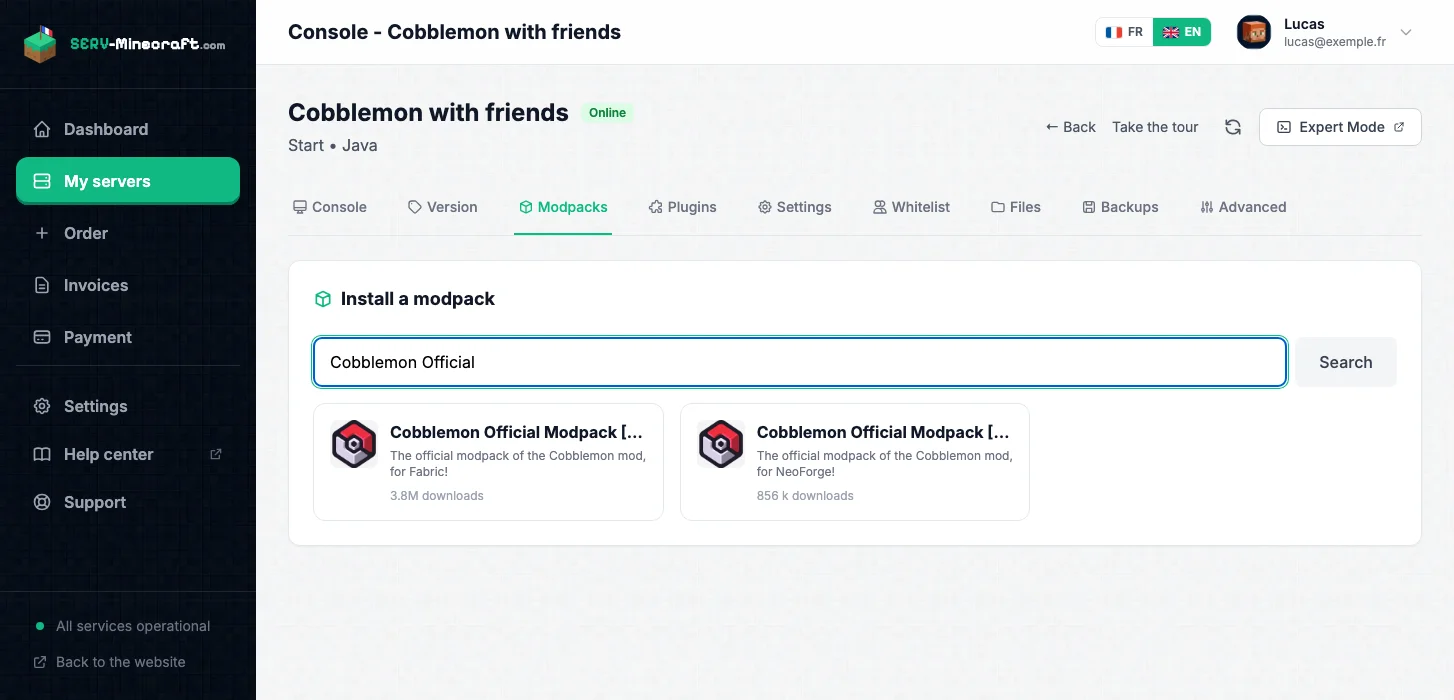Image resolution: width=1454 pixels, height=700 pixels.
Task: Click the '3.8M downloads' text
Action: click(x=437, y=496)
